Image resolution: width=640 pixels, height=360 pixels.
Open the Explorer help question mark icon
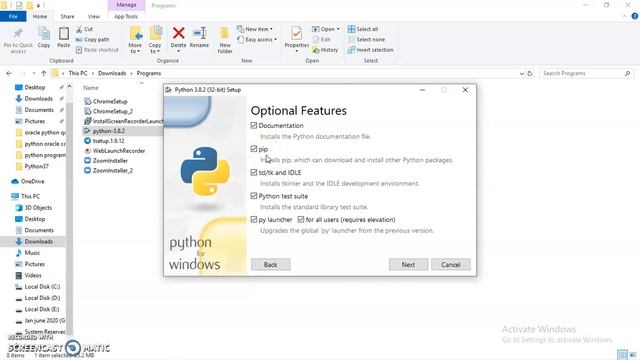pos(634,16)
